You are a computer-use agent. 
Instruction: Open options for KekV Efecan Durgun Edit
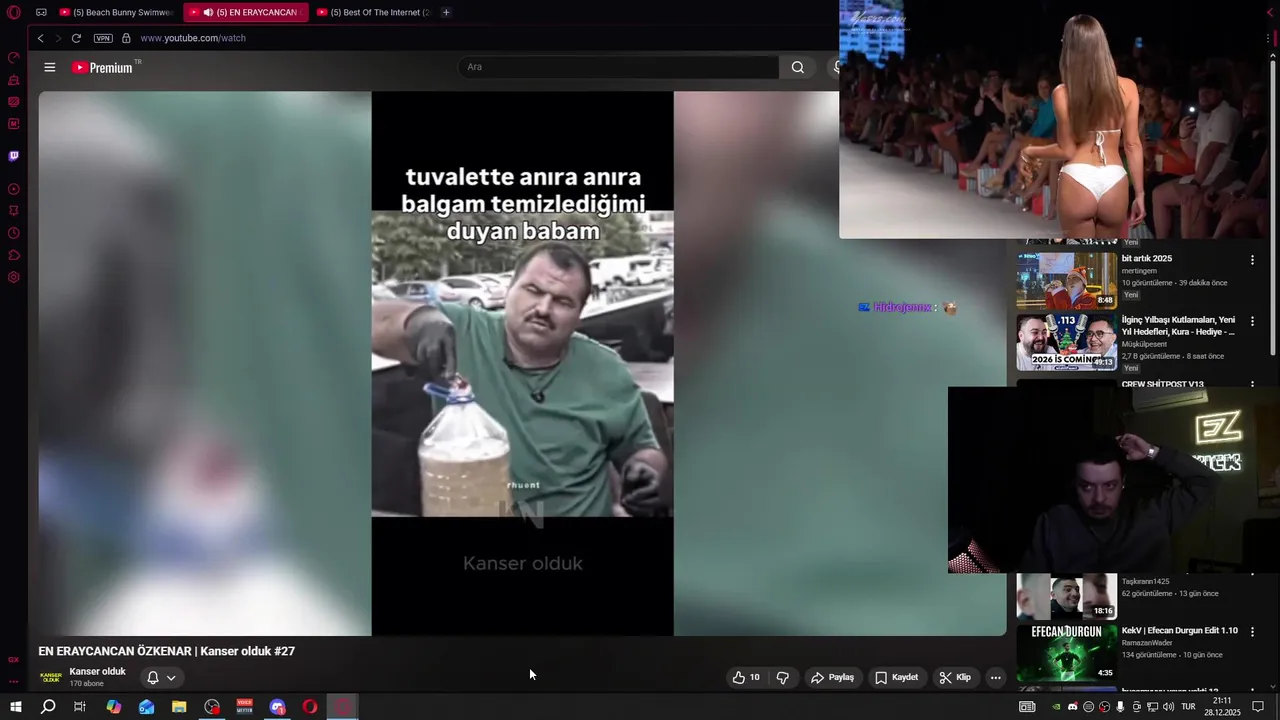(x=1252, y=632)
